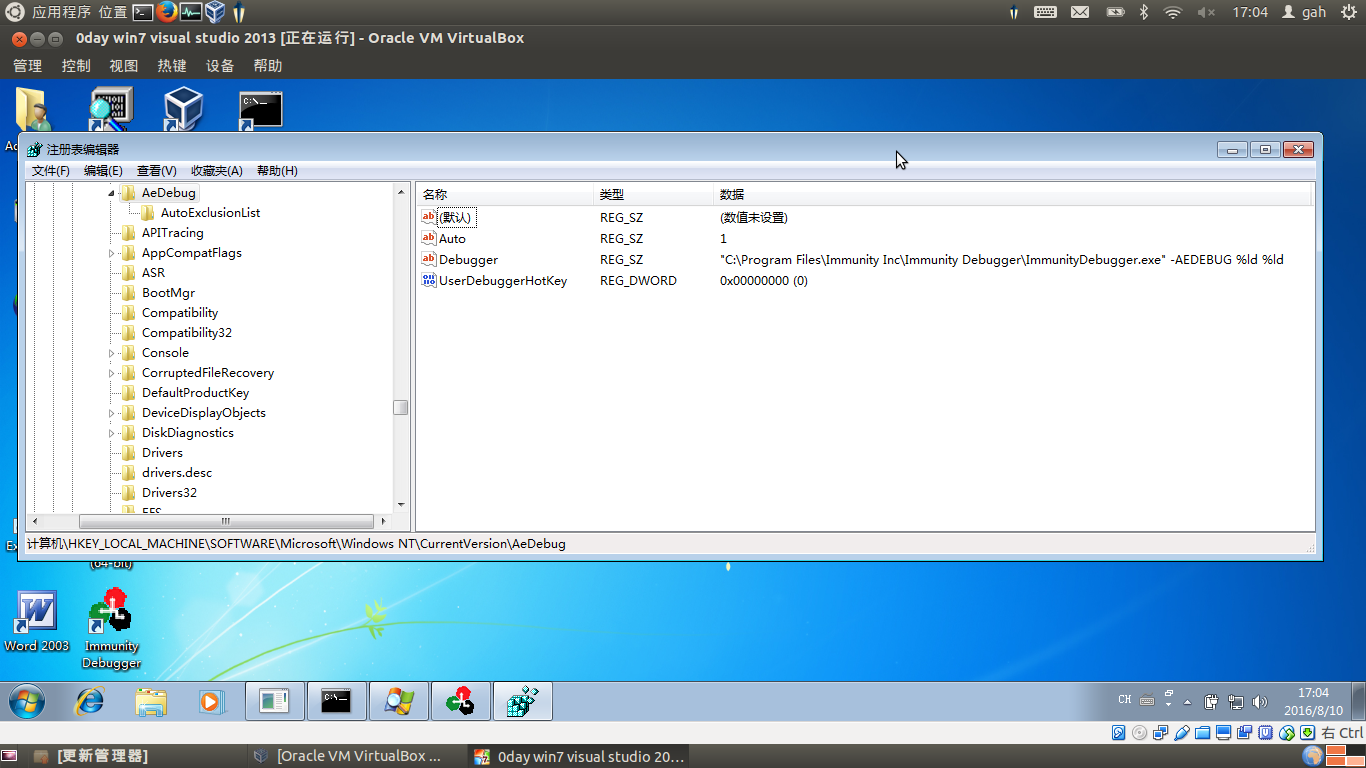The image size is (1366, 768).
Task: Open the Windows Start menu orb
Action: (26, 702)
